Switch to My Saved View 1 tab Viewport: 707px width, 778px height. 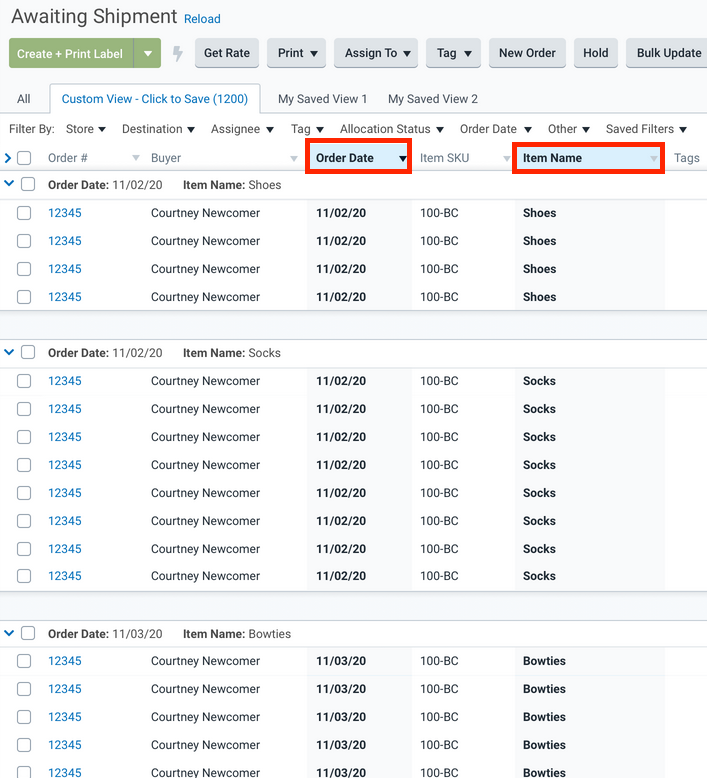tap(322, 99)
